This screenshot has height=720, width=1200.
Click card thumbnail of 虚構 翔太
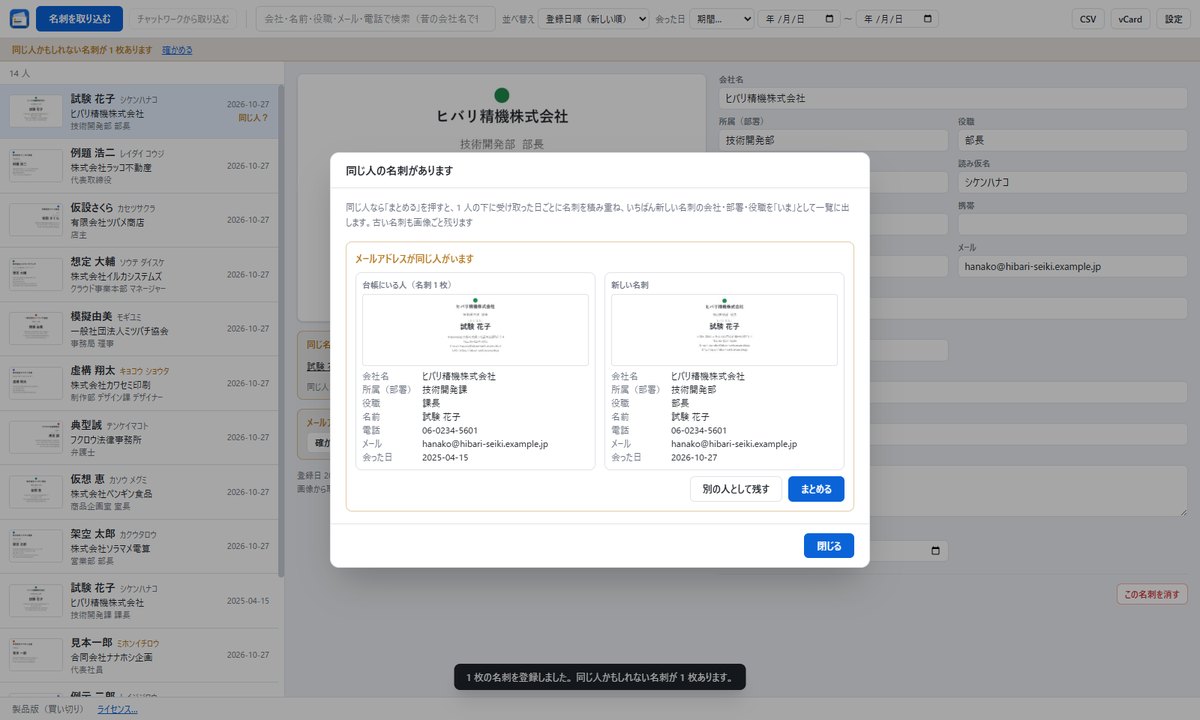click(x=36, y=384)
